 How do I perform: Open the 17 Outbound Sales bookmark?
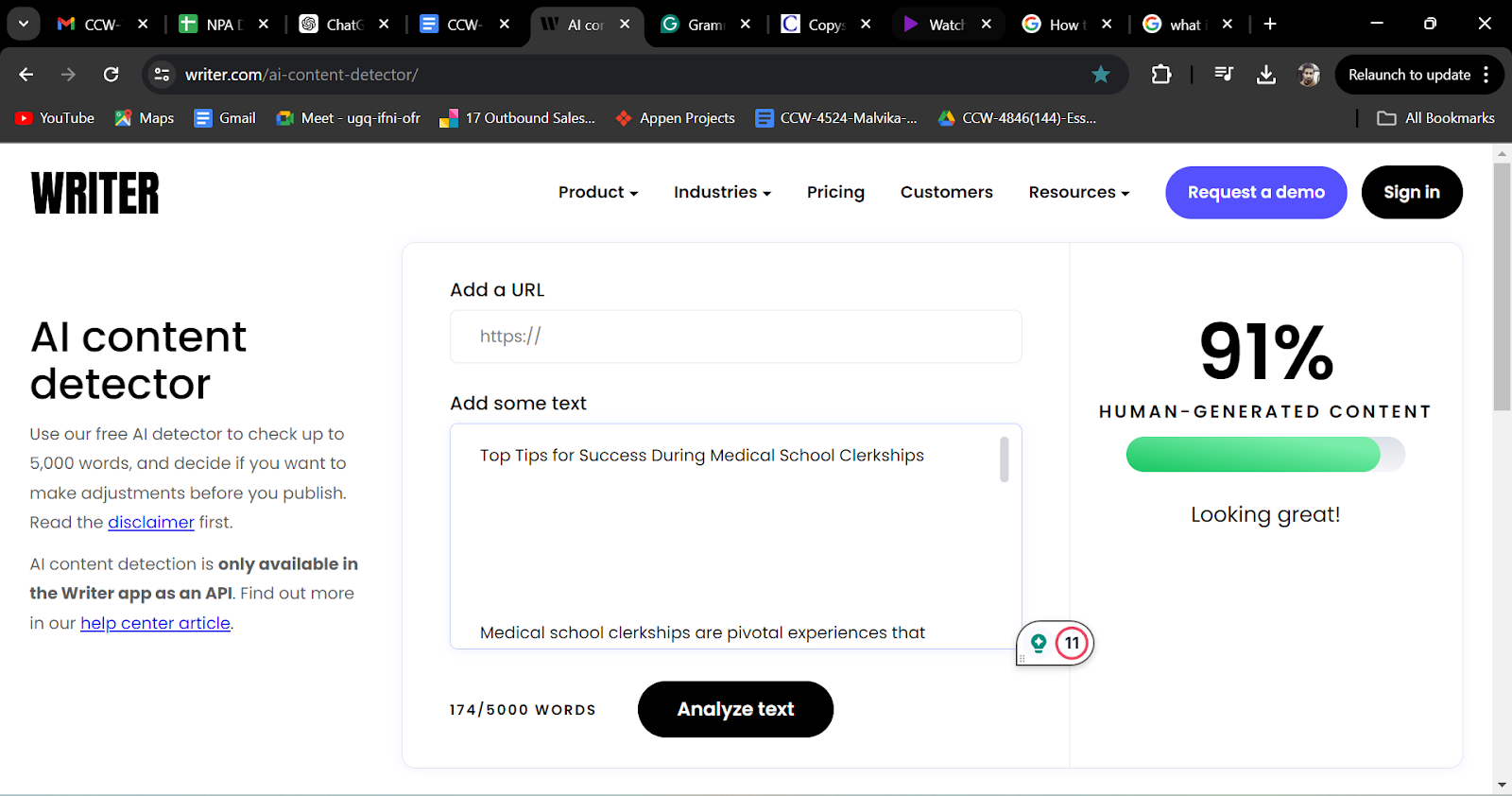pos(518,118)
